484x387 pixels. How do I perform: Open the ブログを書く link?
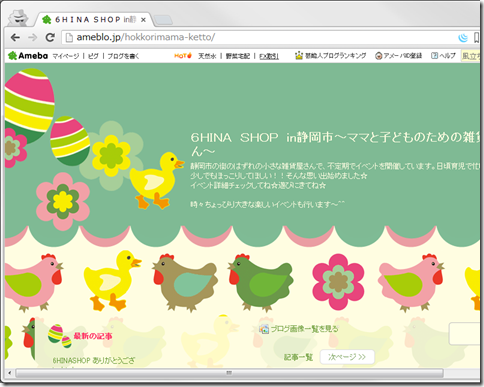[x=123, y=56]
